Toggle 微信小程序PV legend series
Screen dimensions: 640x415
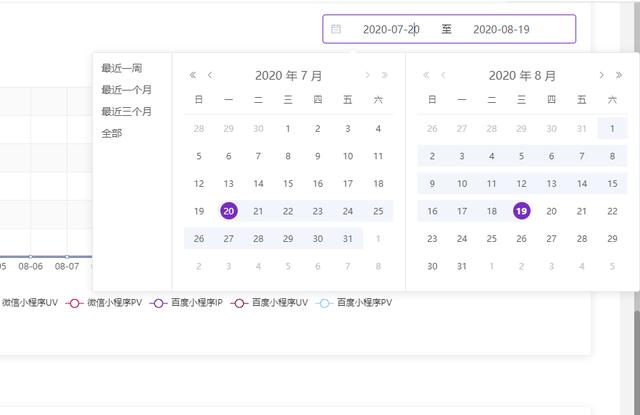tap(104, 303)
